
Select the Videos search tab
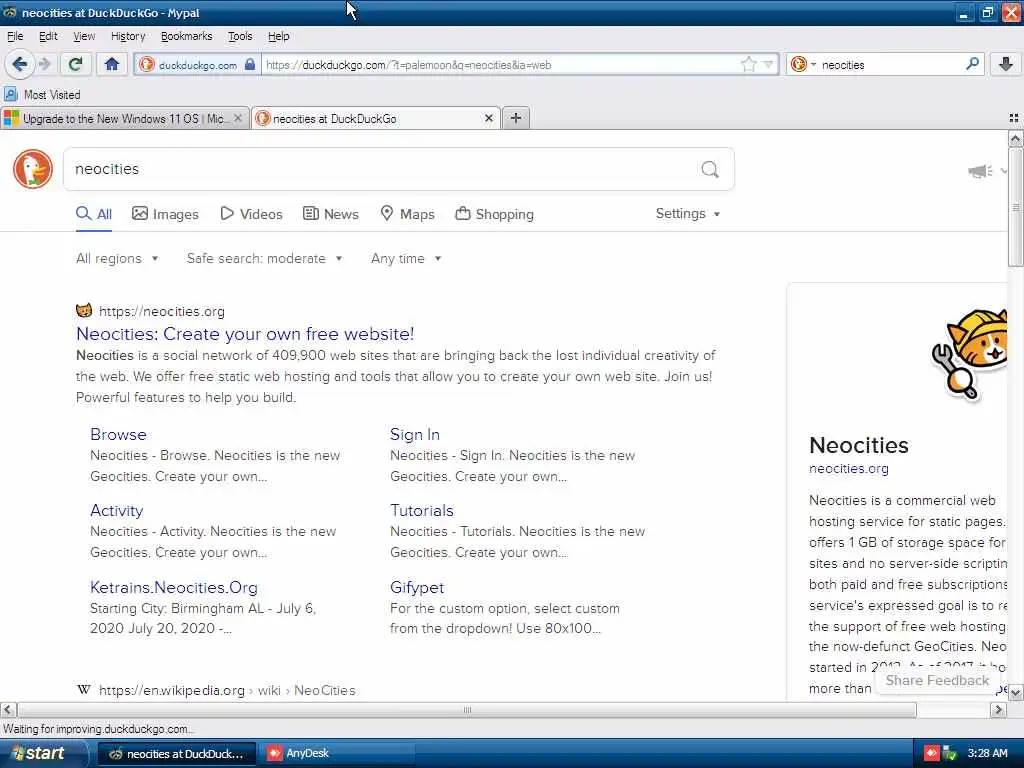[x=251, y=214]
